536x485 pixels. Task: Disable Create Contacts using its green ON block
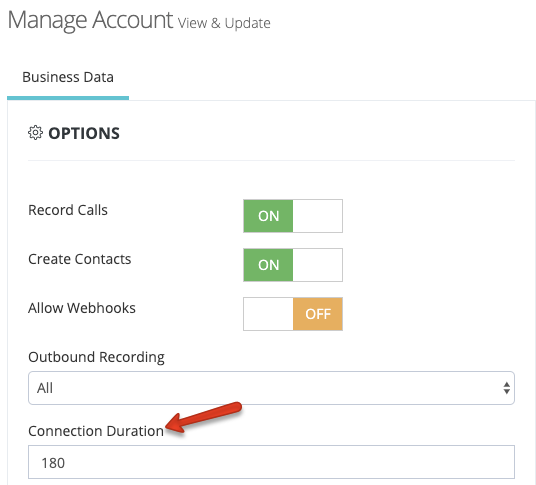tap(268, 265)
